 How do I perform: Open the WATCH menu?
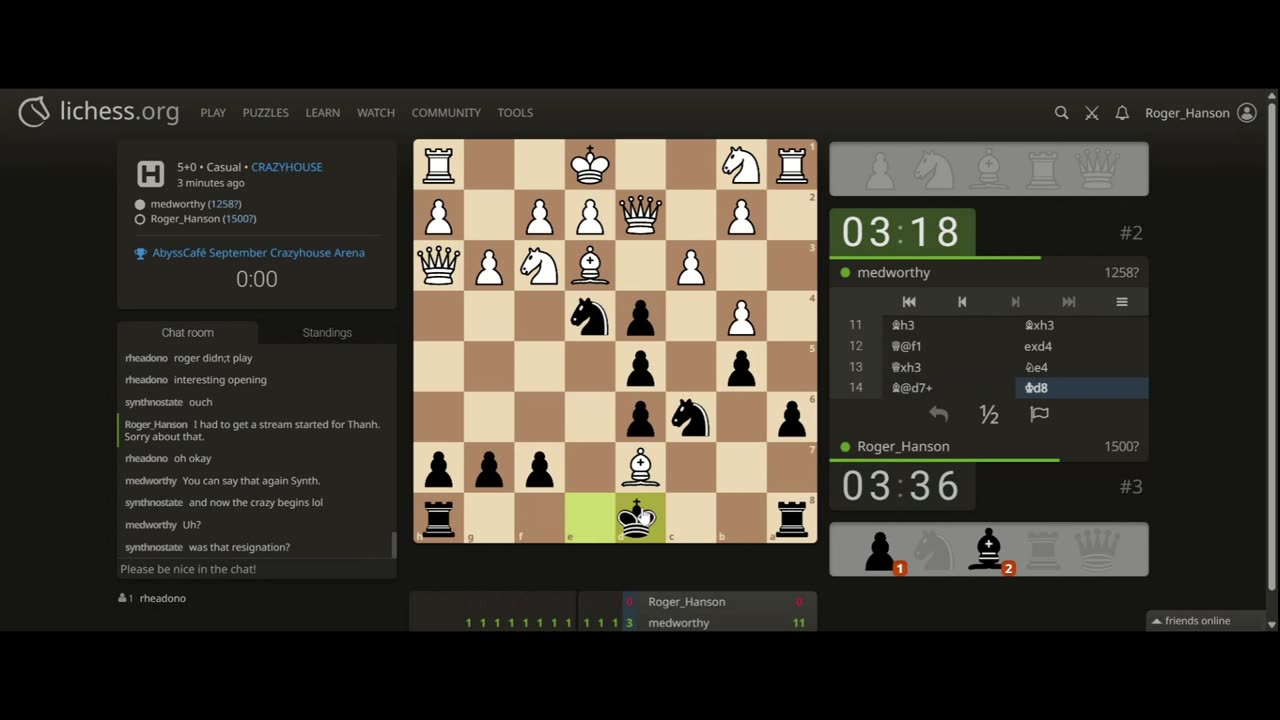pyautogui.click(x=376, y=113)
